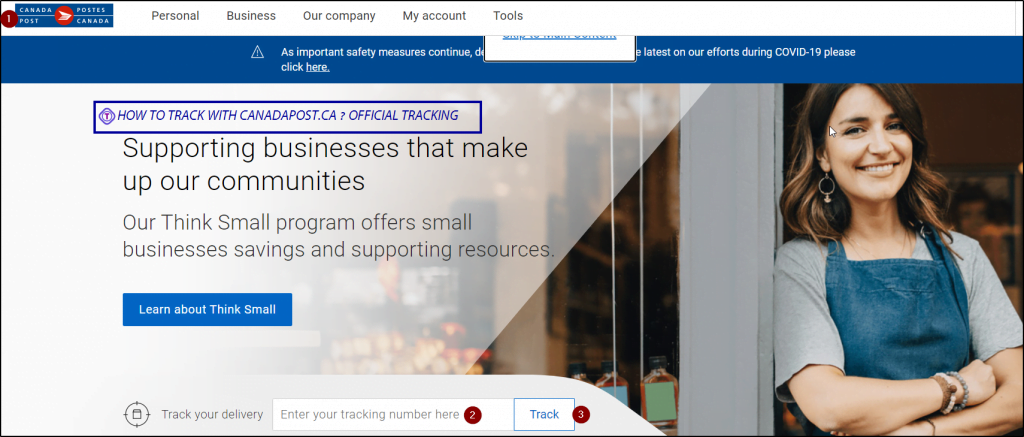Click the Skip to main content link
The image size is (1024, 437).
coord(559,36)
